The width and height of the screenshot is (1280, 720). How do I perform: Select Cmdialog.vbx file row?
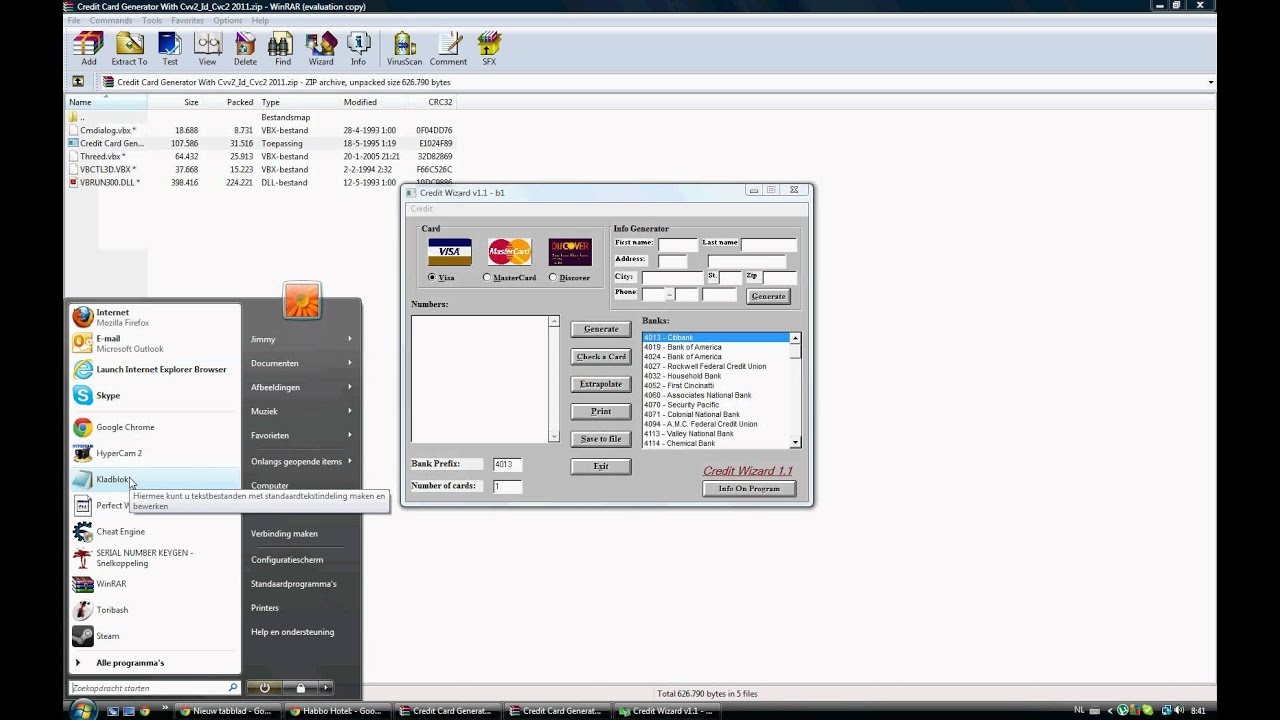(260, 130)
